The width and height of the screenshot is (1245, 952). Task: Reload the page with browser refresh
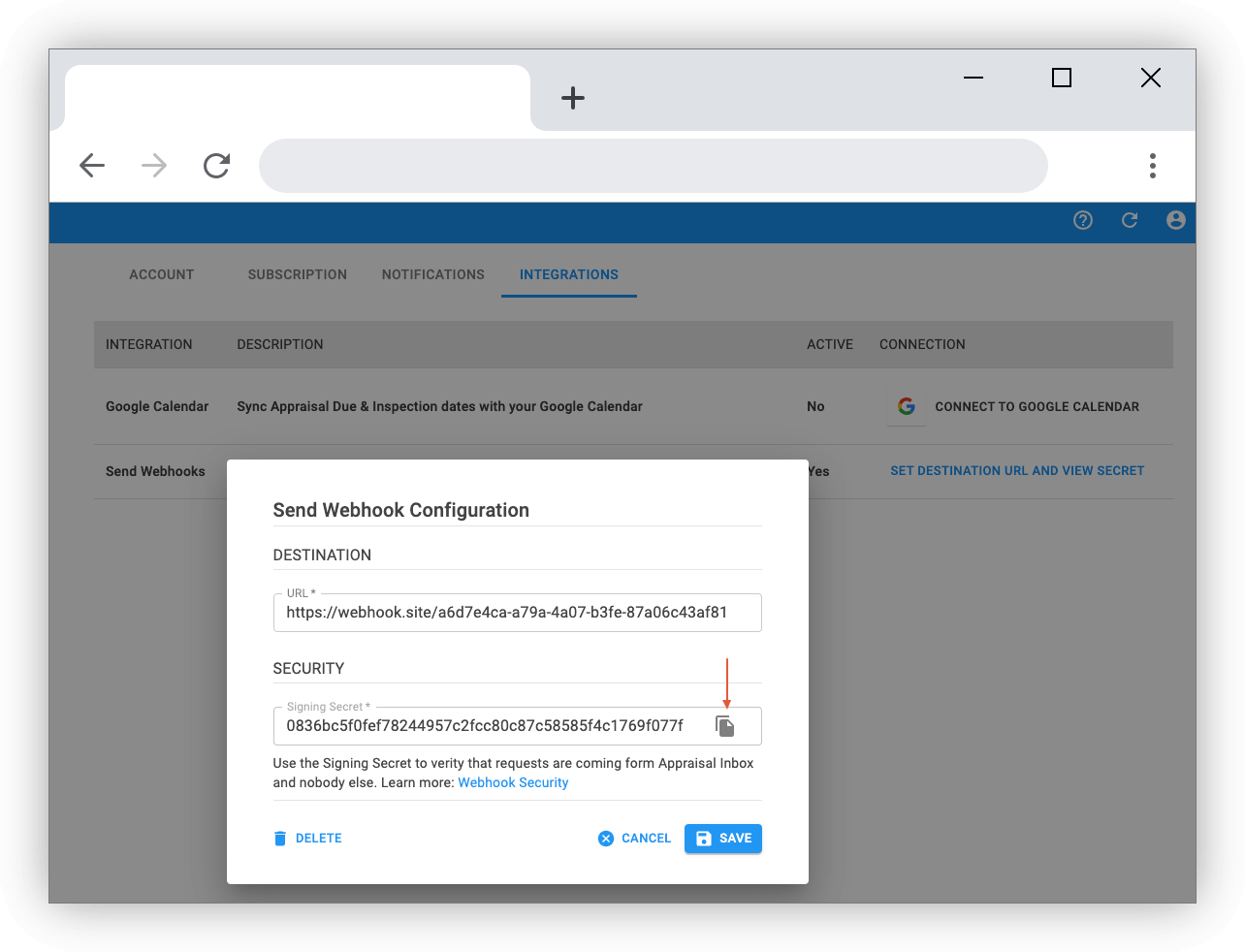pos(216,166)
